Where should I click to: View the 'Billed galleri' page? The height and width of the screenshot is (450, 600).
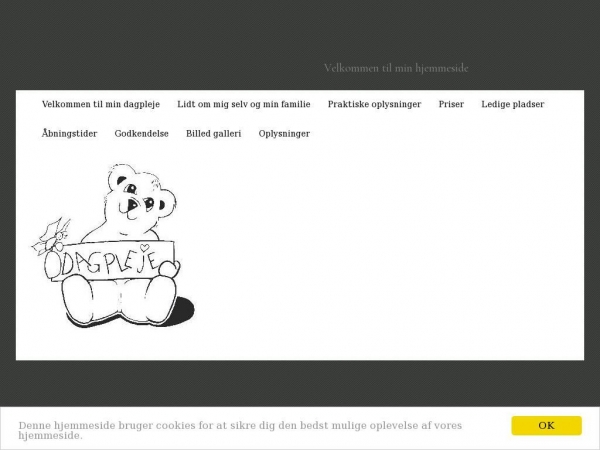tap(213, 133)
